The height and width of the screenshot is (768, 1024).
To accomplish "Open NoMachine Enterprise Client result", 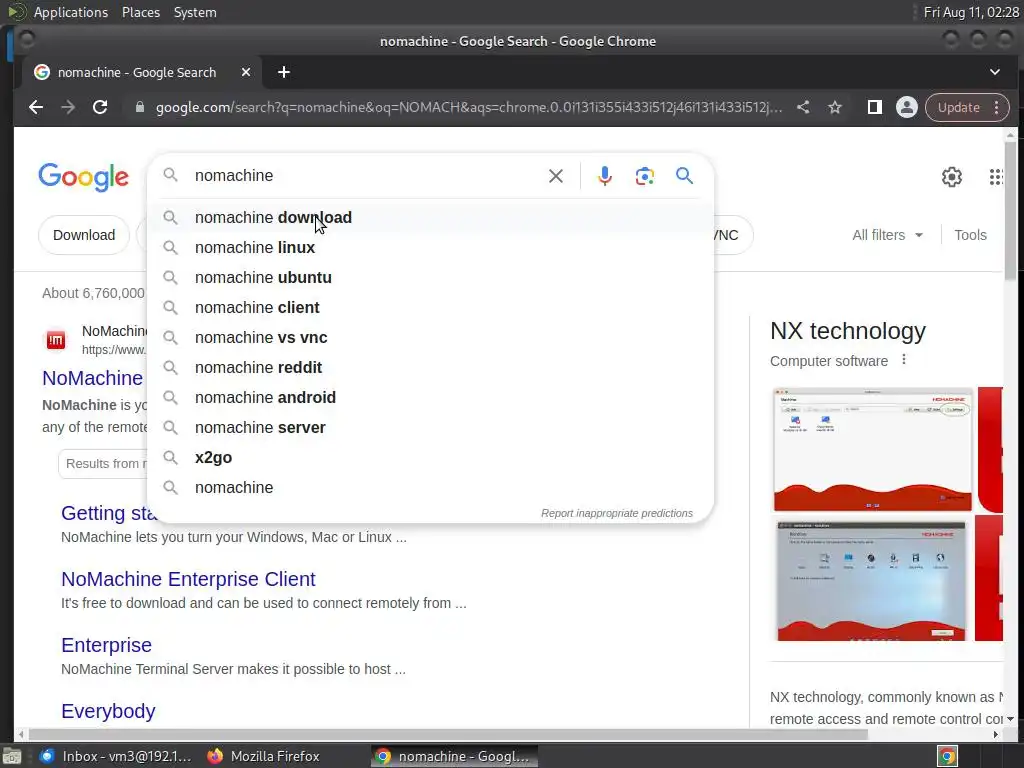I will [x=188, y=579].
